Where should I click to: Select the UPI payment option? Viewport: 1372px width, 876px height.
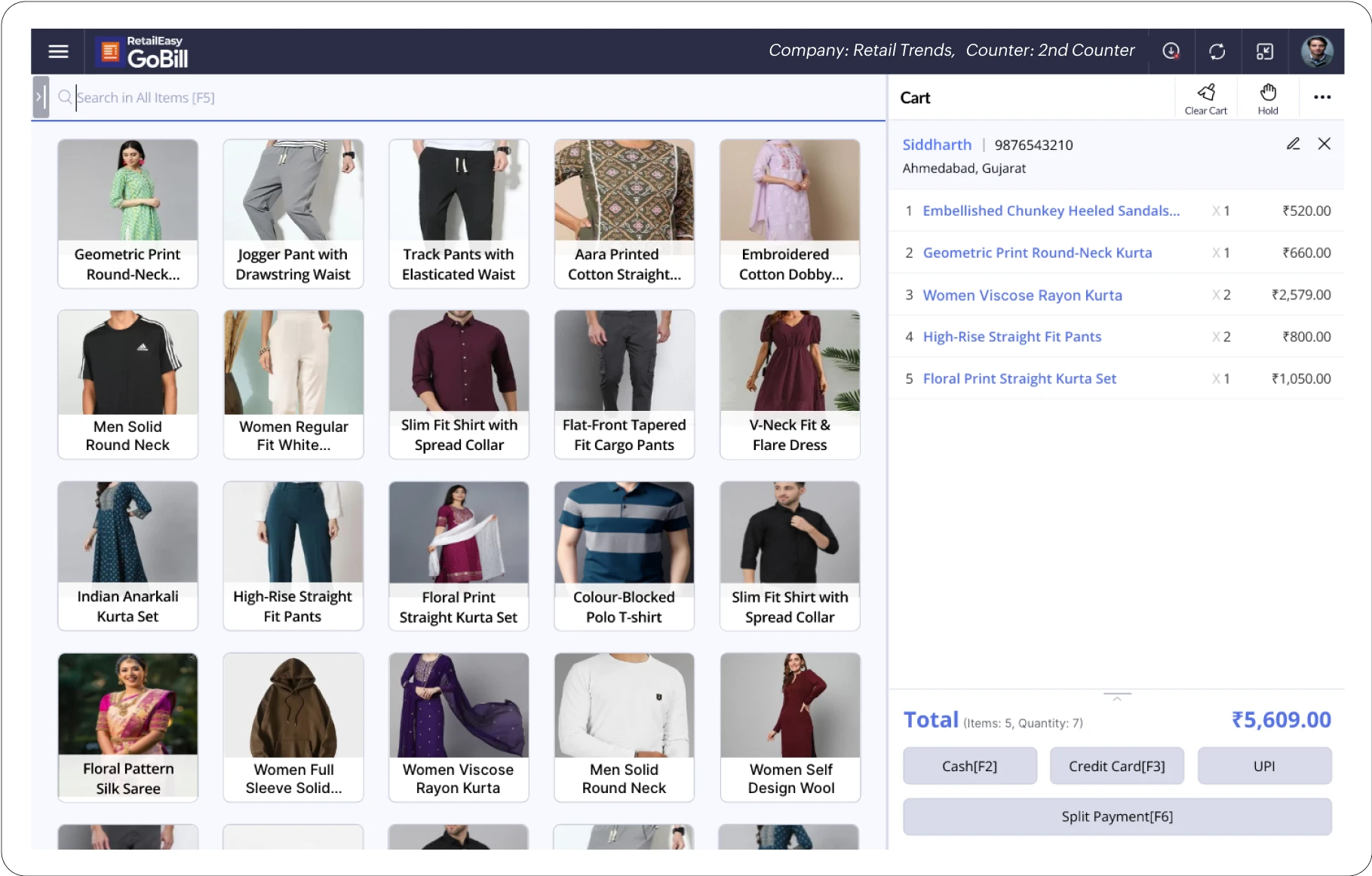click(x=1264, y=765)
